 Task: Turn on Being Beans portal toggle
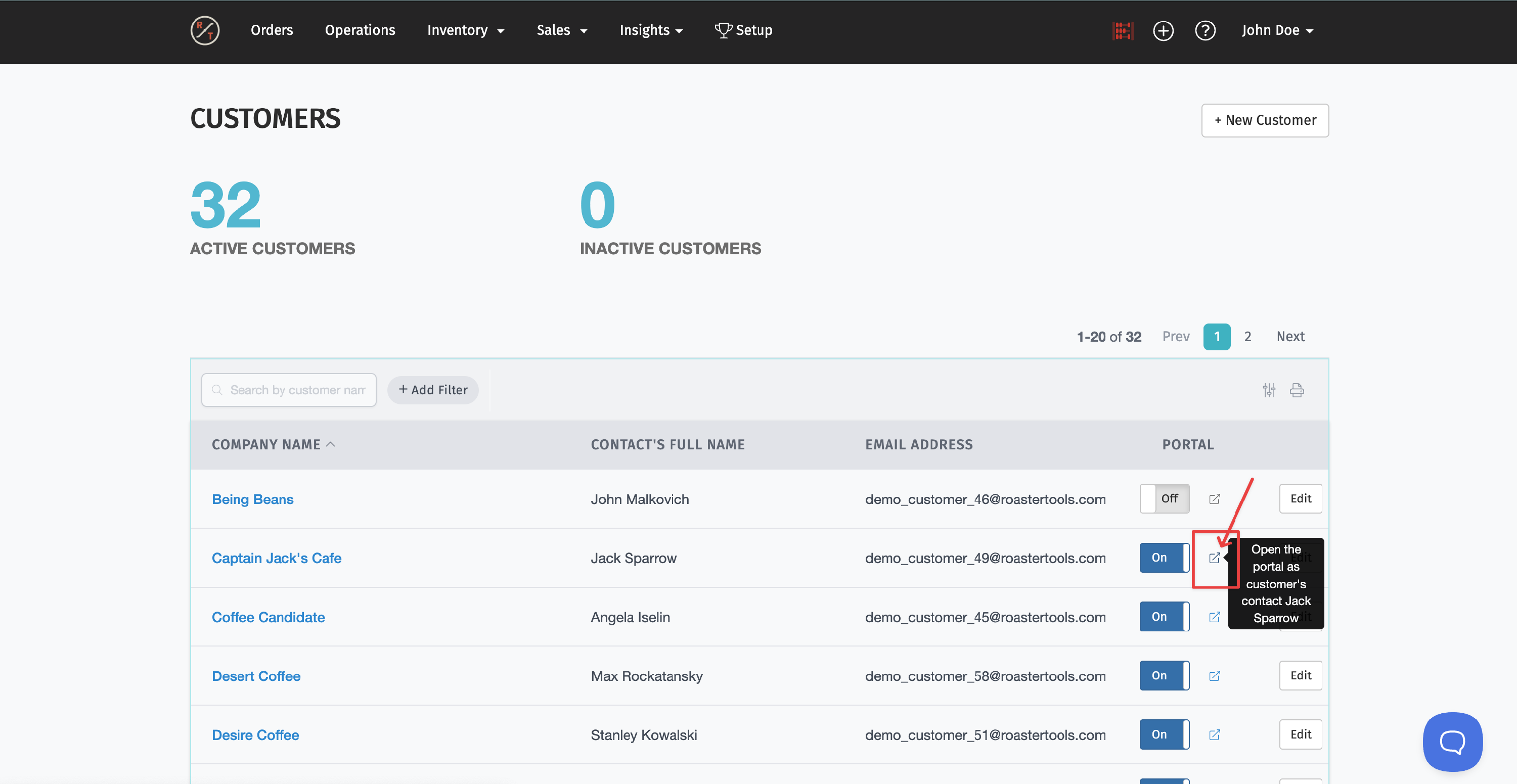tap(1164, 498)
